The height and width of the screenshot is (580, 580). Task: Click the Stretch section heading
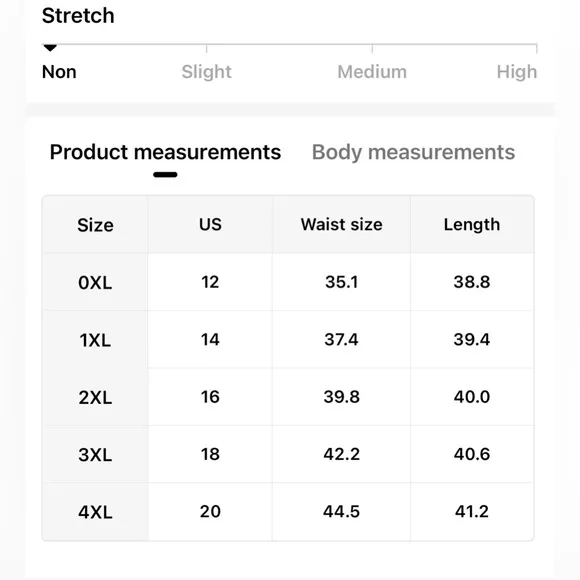click(78, 16)
